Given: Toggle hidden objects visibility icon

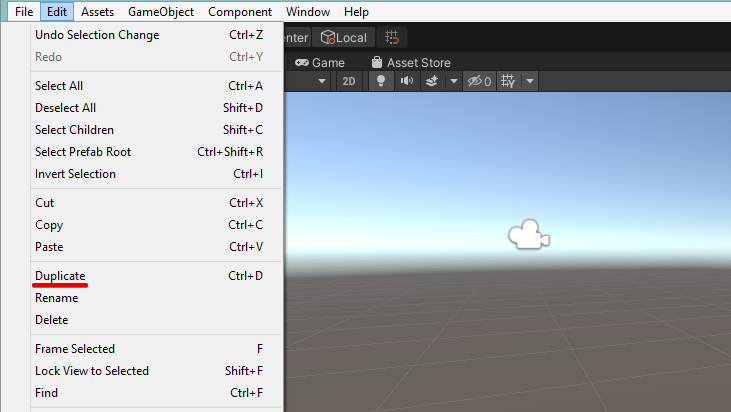Looking at the screenshot, I should click(479, 81).
